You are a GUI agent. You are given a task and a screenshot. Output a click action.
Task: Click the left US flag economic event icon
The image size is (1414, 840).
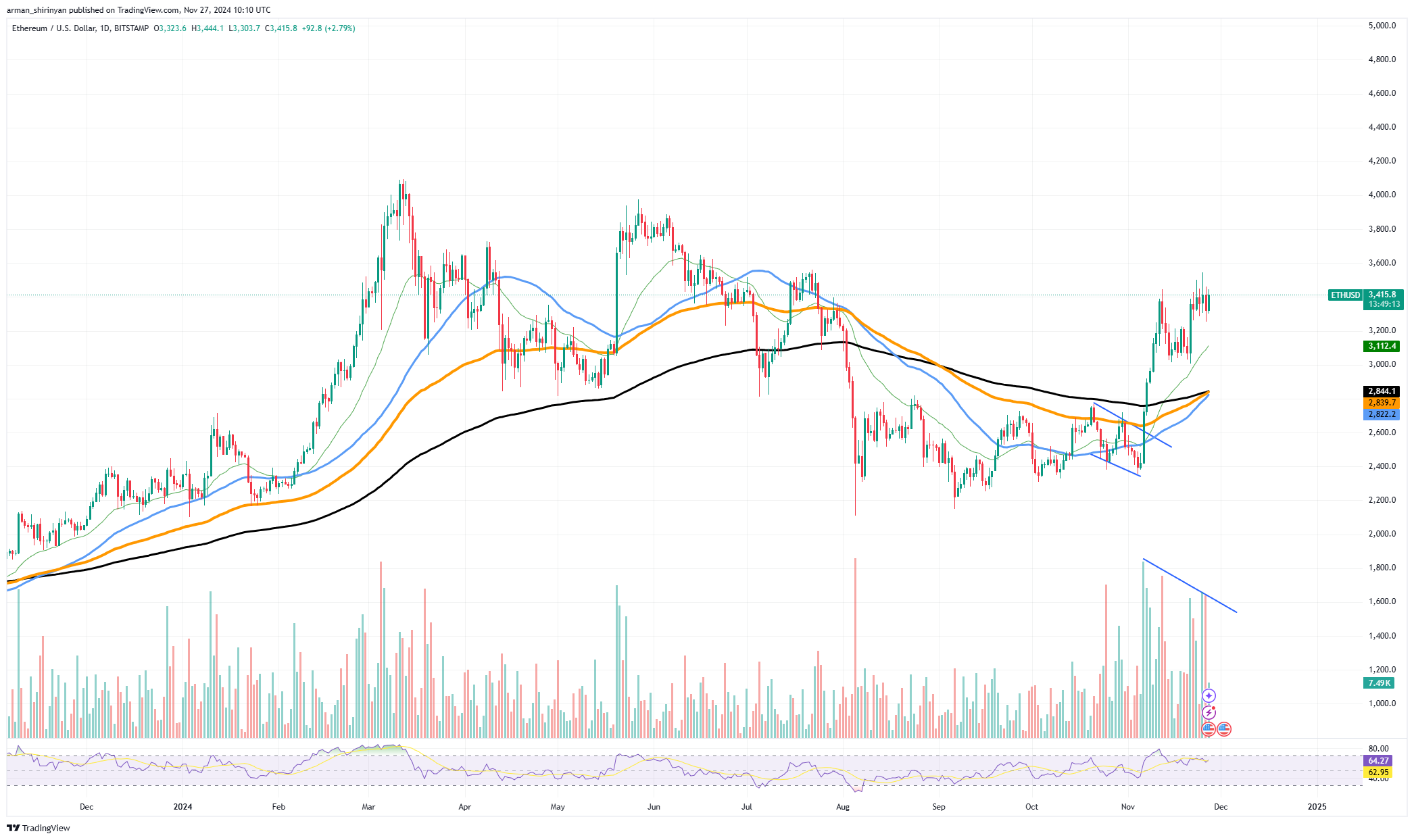coord(1208,728)
